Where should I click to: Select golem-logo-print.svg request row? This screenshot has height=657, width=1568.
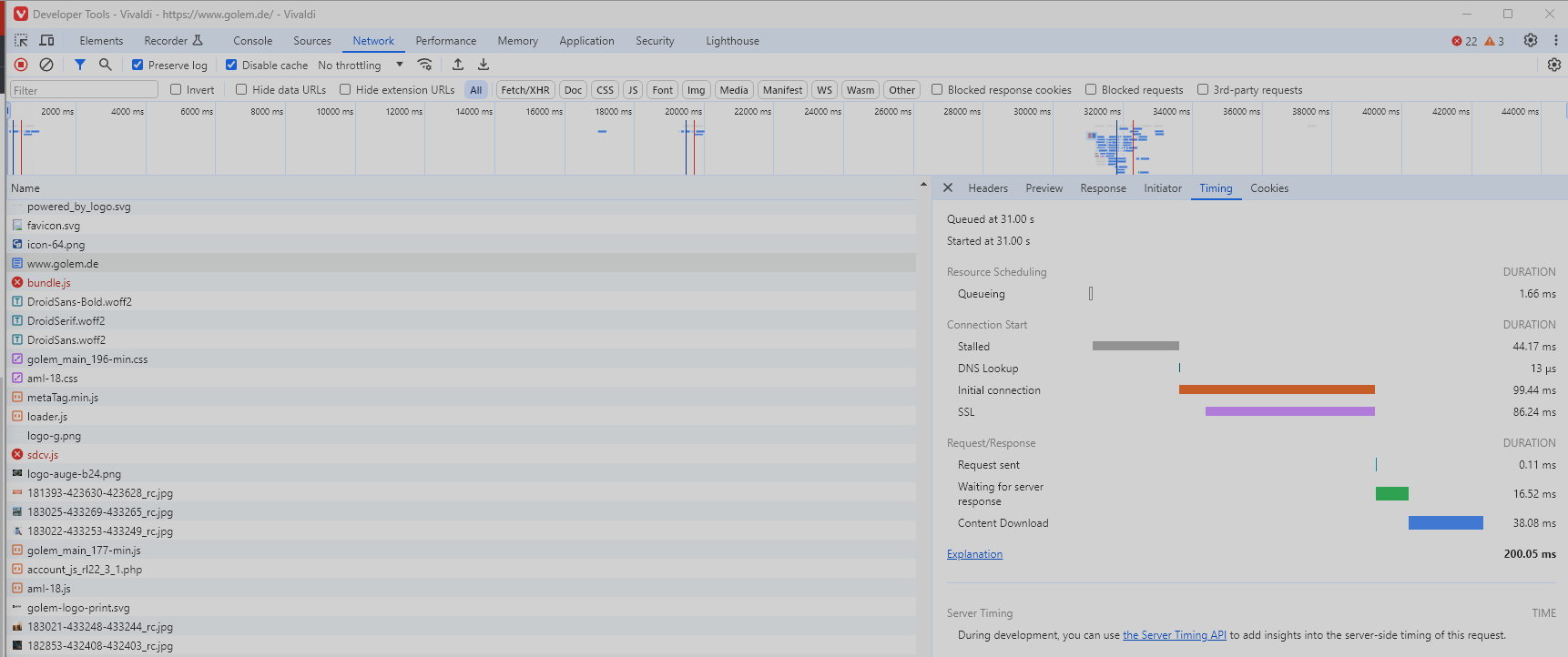point(463,608)
